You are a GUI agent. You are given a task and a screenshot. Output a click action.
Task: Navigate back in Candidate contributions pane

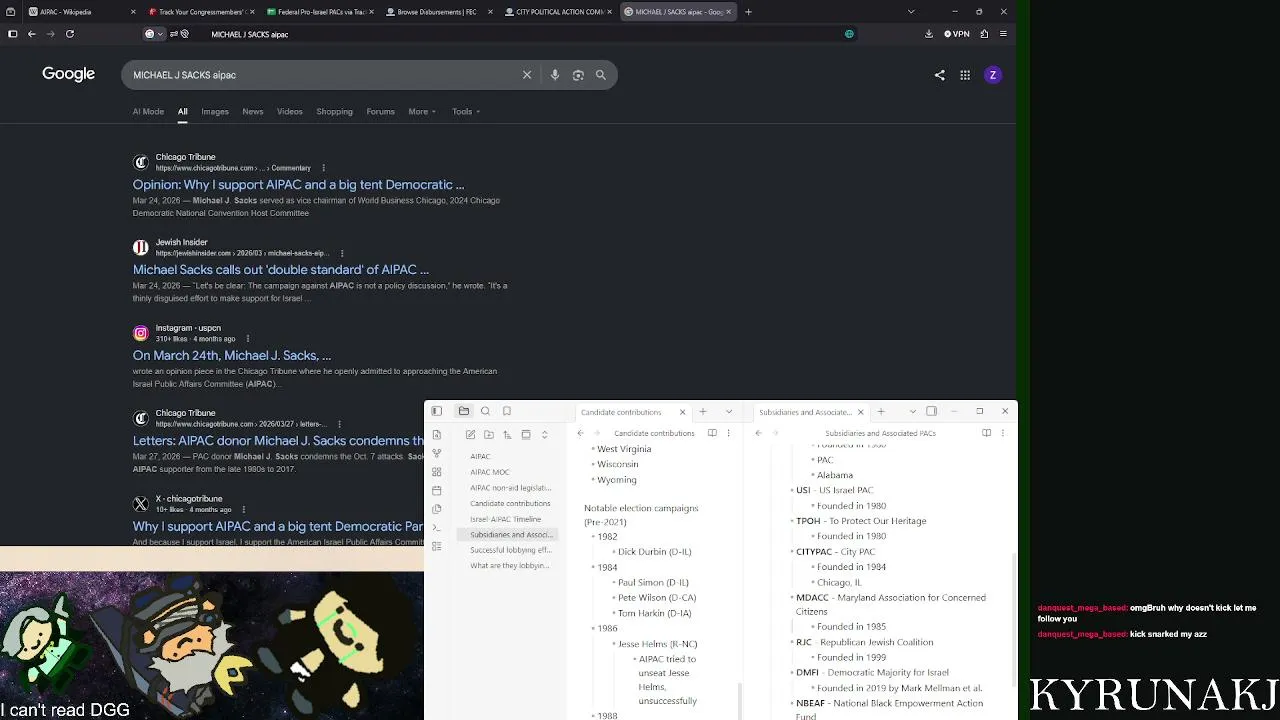[x=580, y=433]
